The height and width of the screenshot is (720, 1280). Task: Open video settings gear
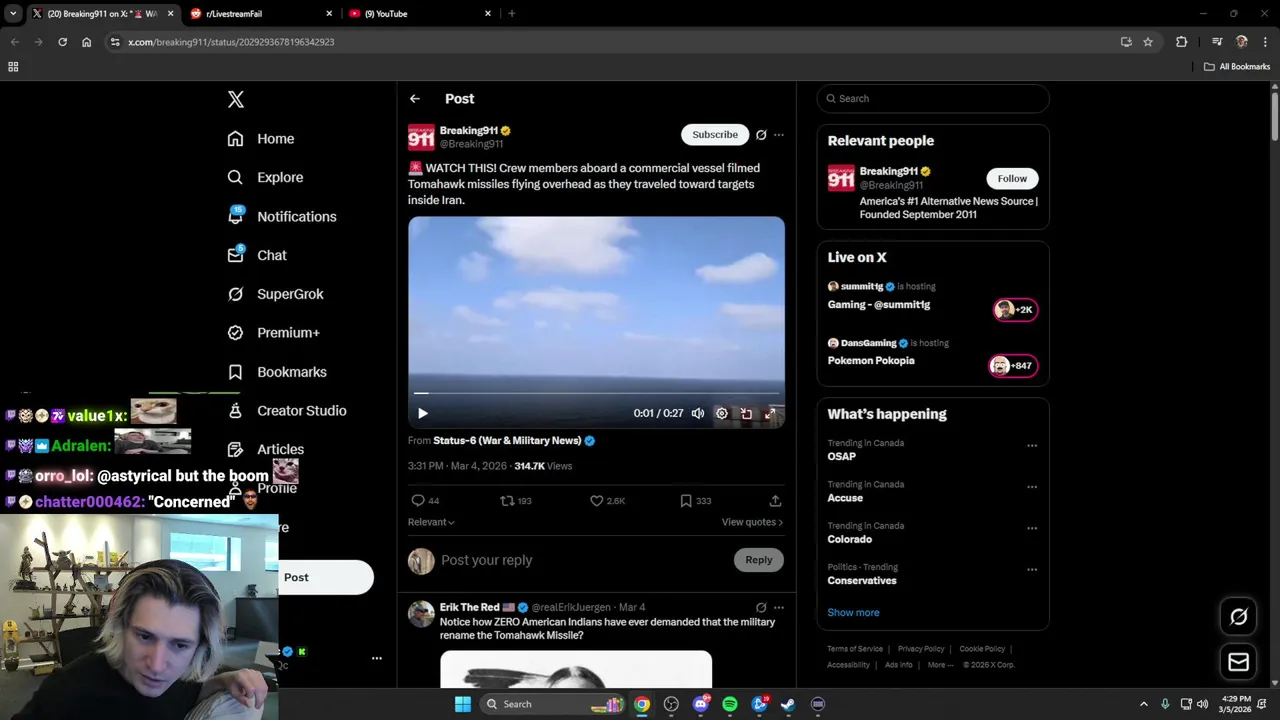[x=721, y=413]
